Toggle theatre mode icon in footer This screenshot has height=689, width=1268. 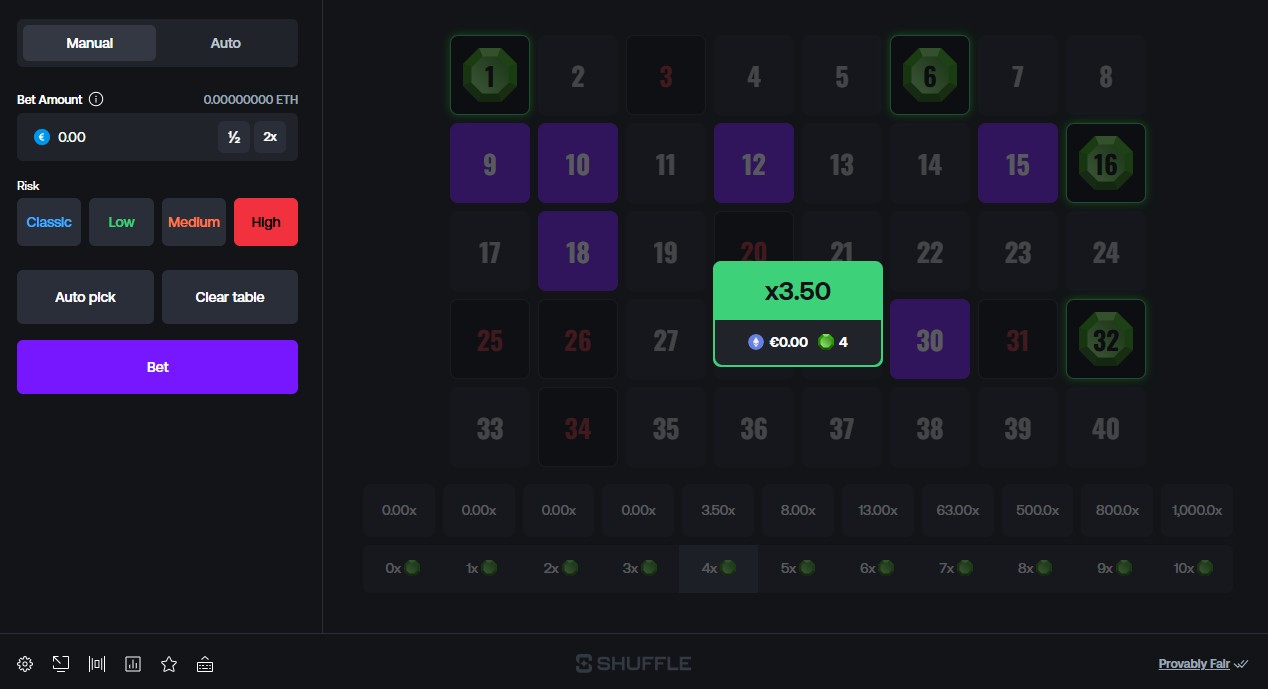[x=97, y=664]
